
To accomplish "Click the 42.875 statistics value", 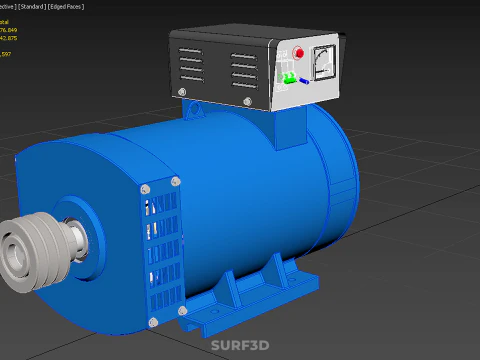I will pyautogui.click(x=8, y=38).
